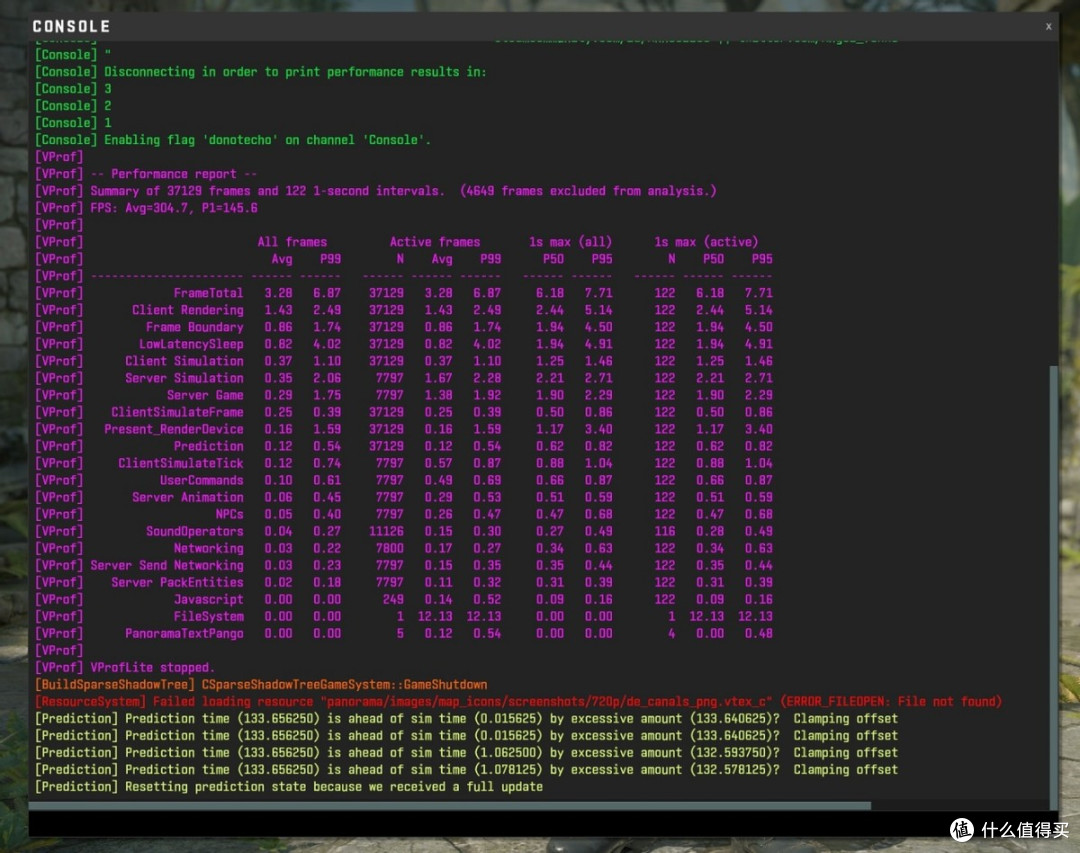Viewport: 1080px width, 853px height.
Task: Click FrameTotal All frames Avg value 3.28
Action: tap(278, 293)
